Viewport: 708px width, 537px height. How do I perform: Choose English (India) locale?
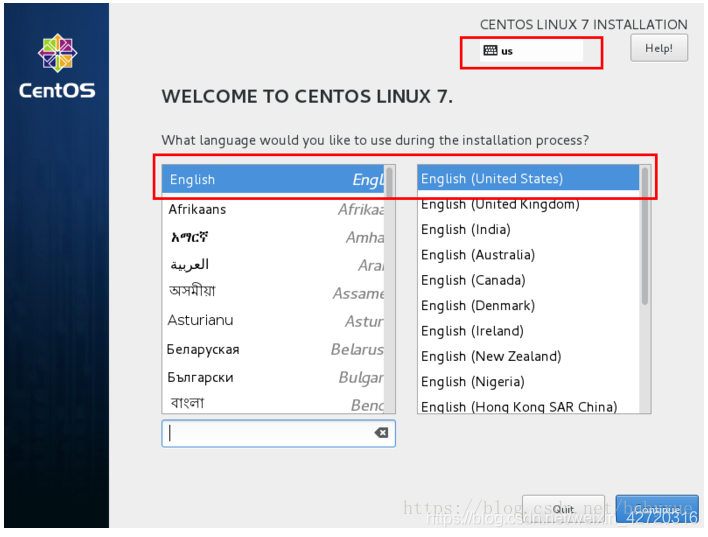click(x=528, y=229)
